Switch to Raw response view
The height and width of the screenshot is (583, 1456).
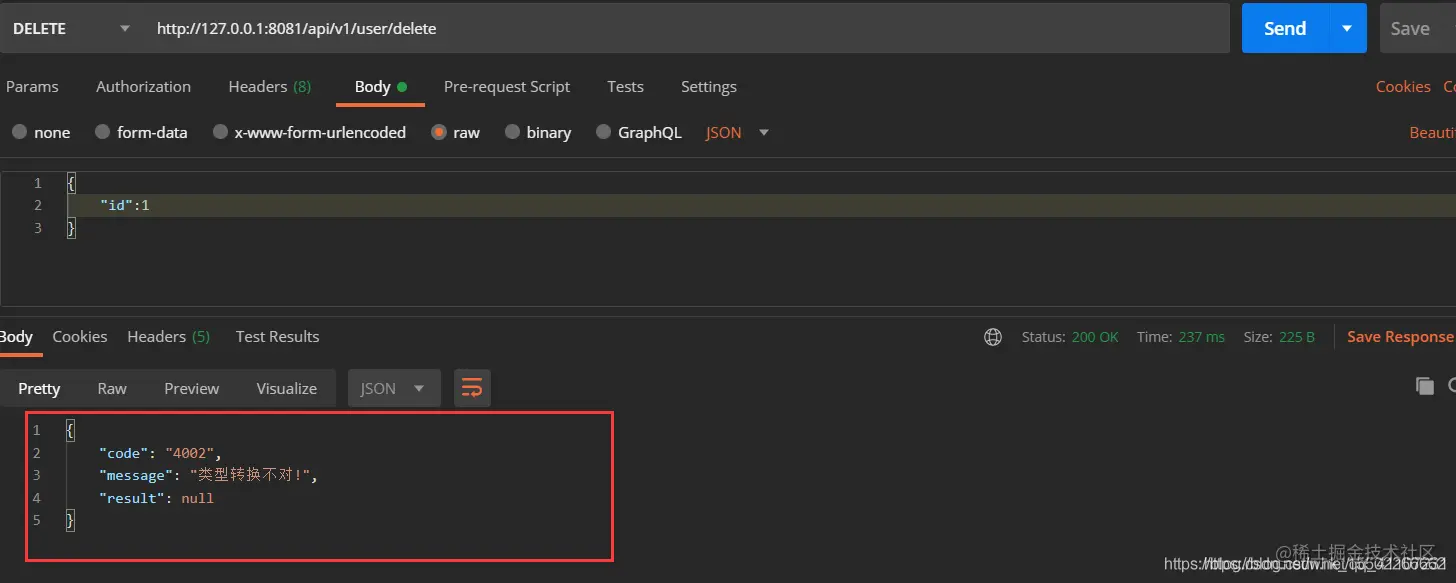click(x=112, y=388)
